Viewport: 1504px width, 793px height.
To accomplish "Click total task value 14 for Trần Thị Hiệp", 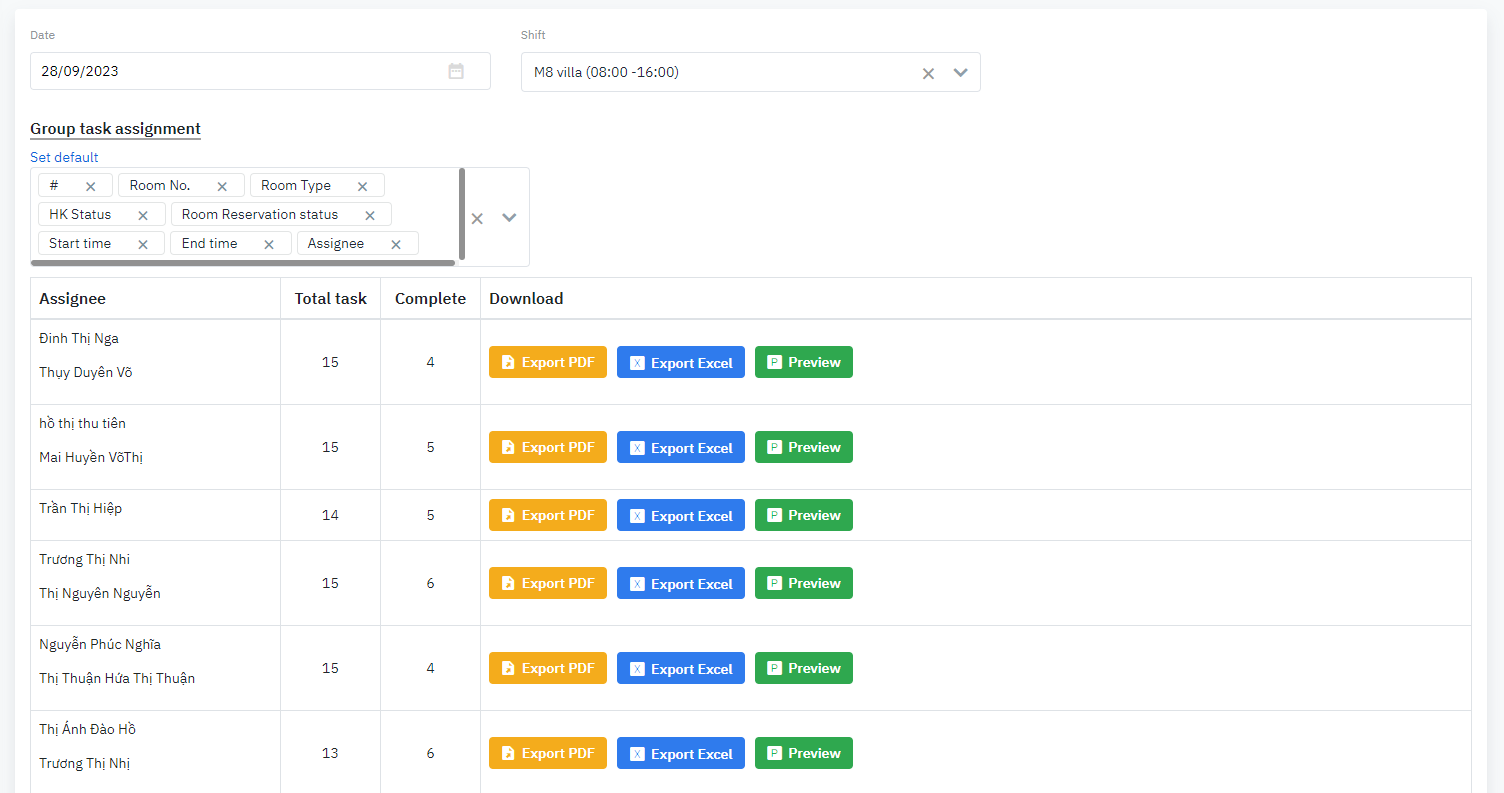I will pos(331,515).
